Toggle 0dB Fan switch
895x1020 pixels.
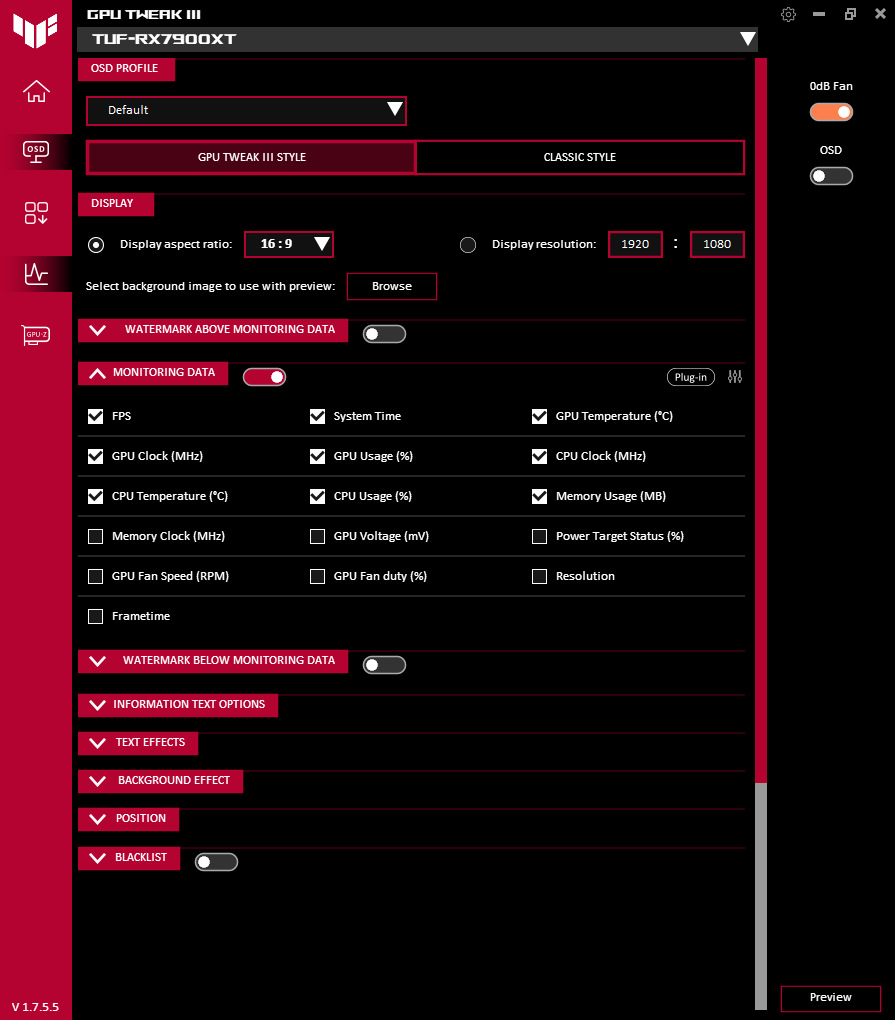831,112
